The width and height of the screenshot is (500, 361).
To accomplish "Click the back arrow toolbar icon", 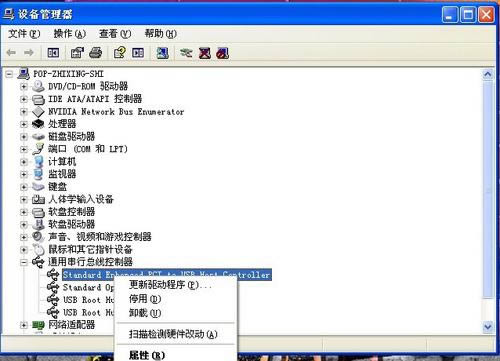I will click(11, 52).
